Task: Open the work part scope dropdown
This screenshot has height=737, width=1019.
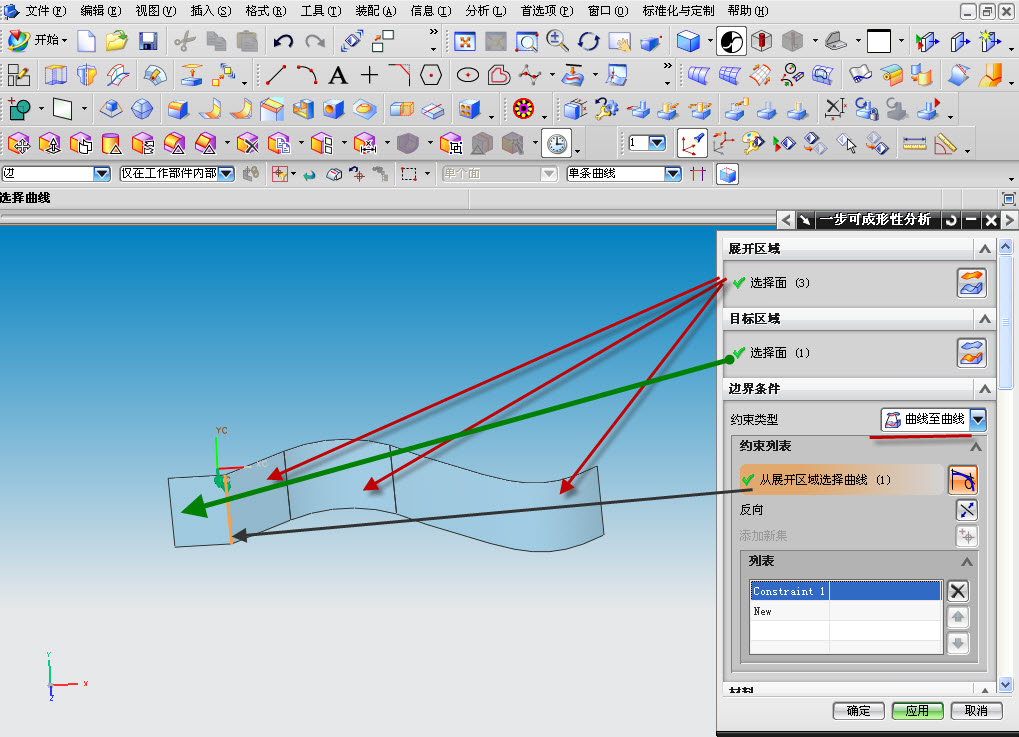Action: coord(226,174)
